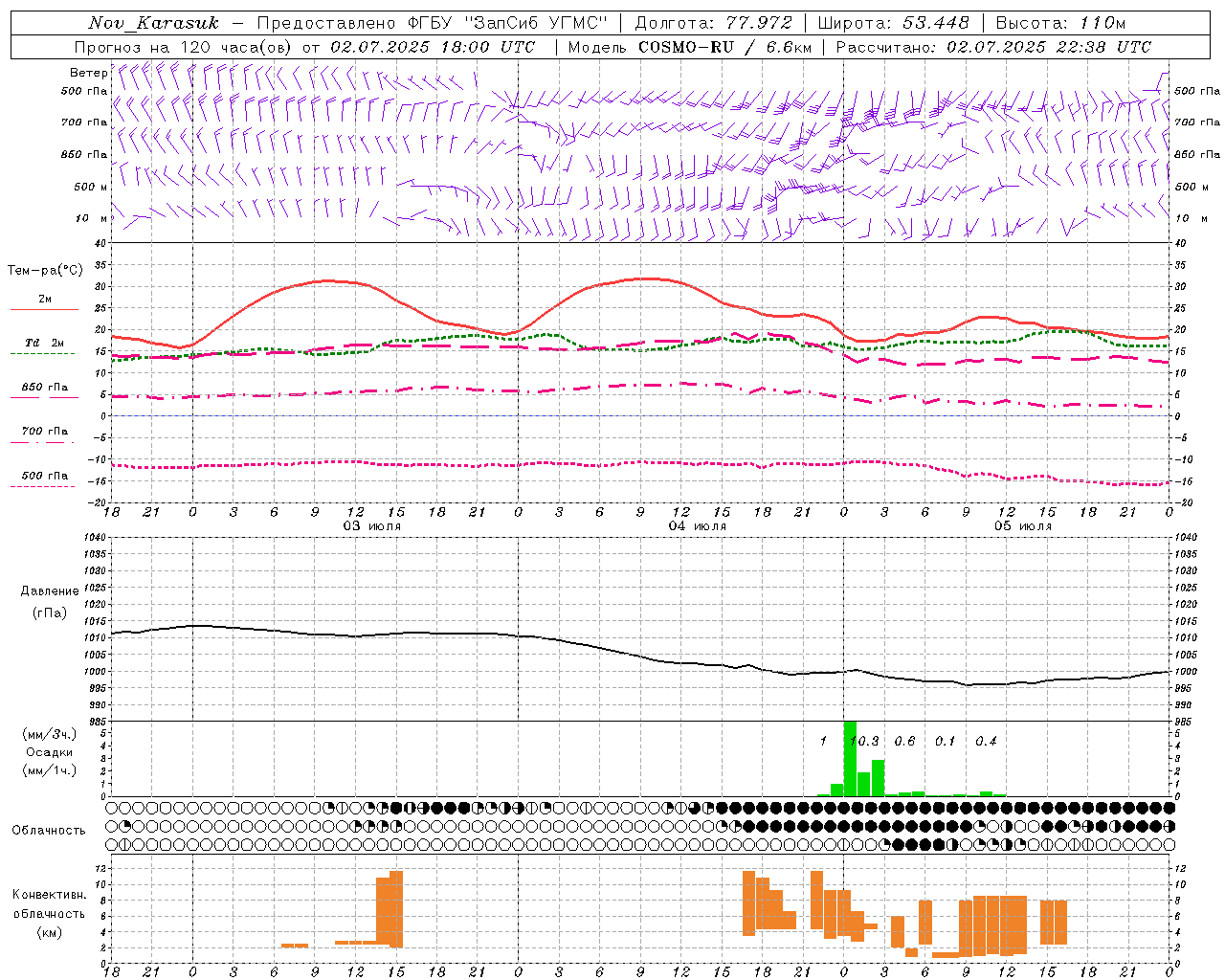1225x980 pixels.
Task: Click the 850 гПа temperature legend entry
Action: 45,388
